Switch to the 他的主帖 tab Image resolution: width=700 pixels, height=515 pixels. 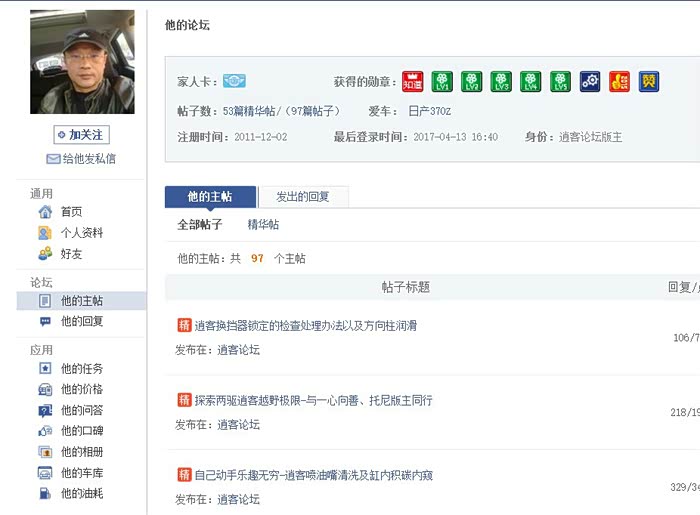click(x=210, y=197)
